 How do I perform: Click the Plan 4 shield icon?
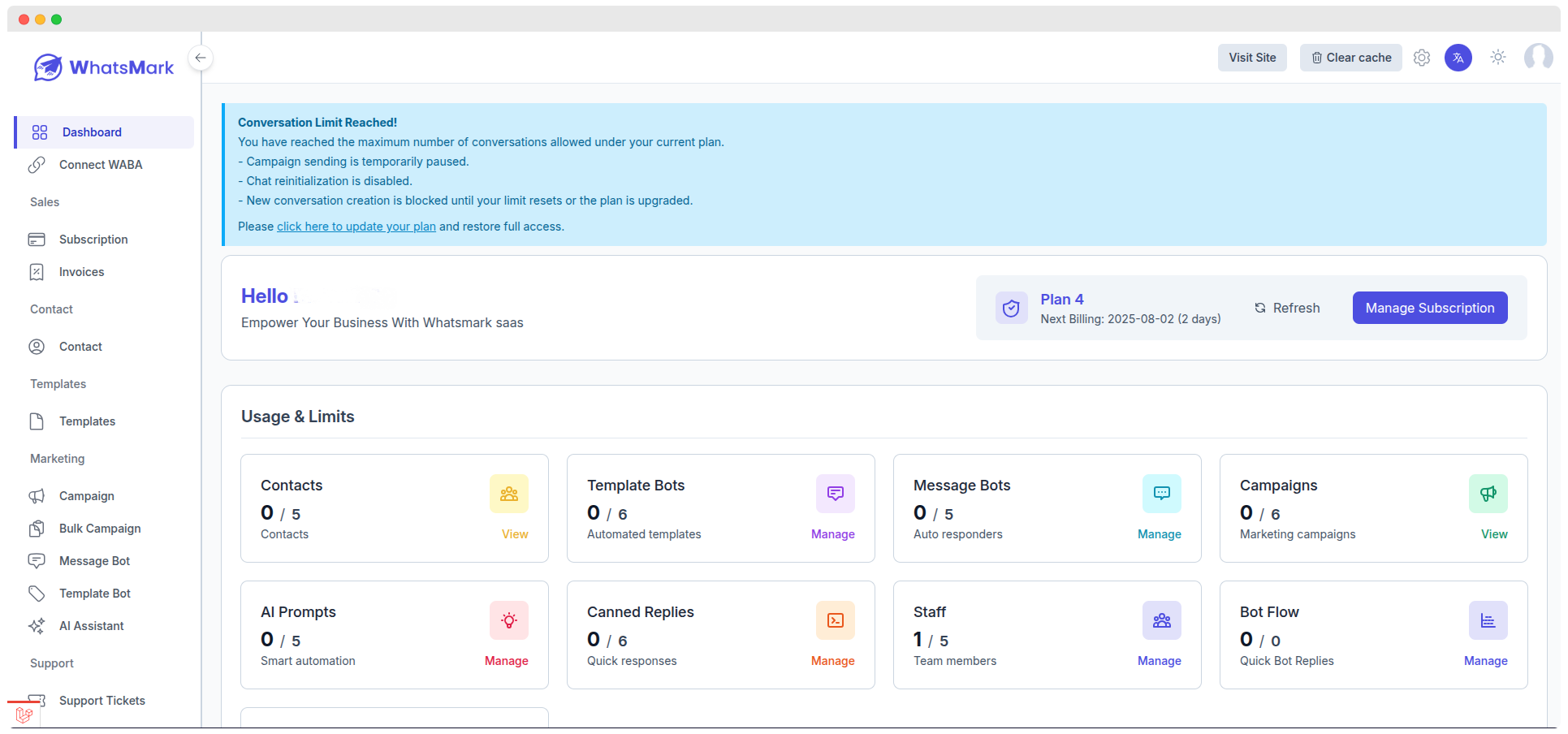coord(1012,308)
